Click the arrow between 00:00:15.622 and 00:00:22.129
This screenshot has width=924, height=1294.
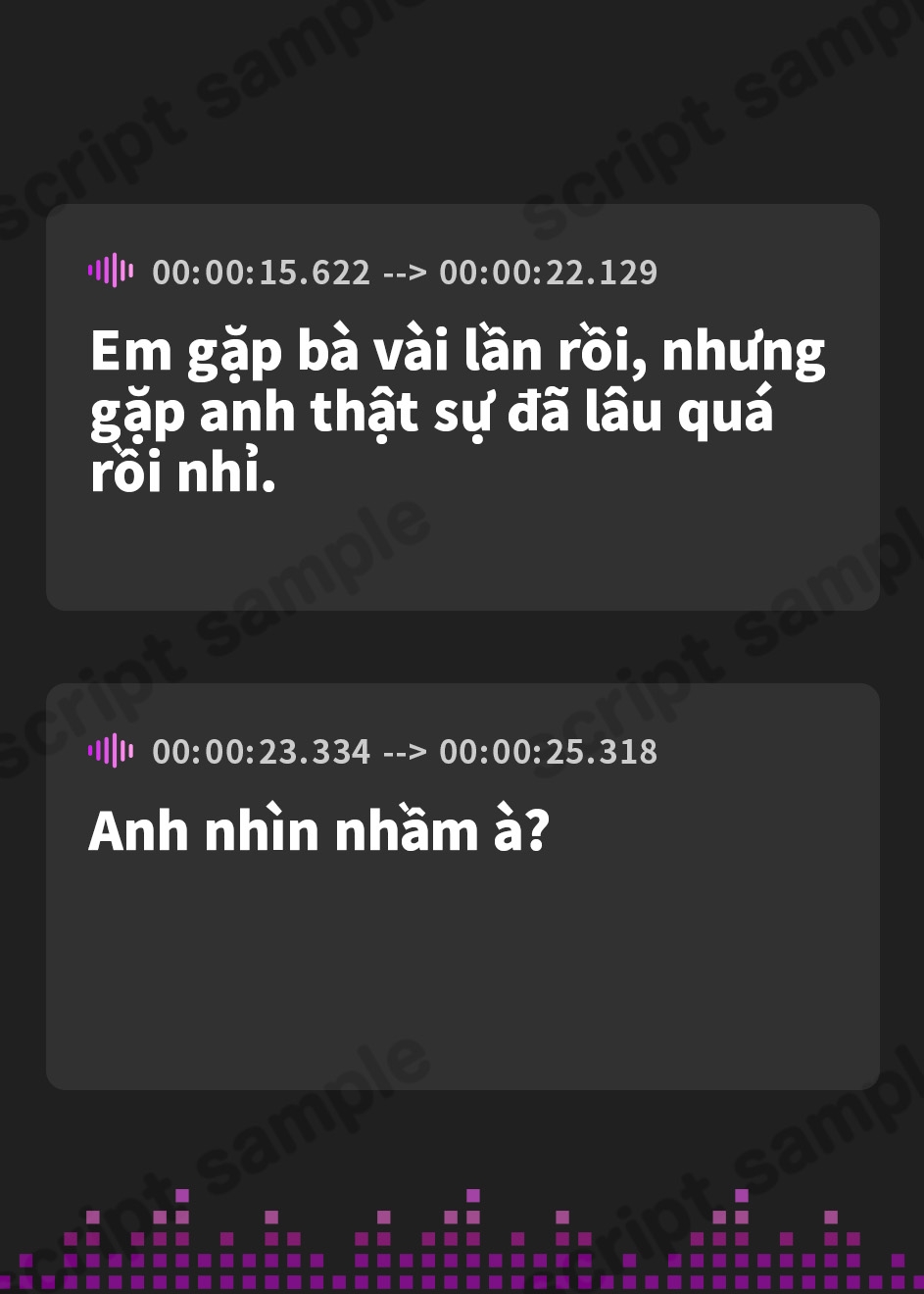405,273
